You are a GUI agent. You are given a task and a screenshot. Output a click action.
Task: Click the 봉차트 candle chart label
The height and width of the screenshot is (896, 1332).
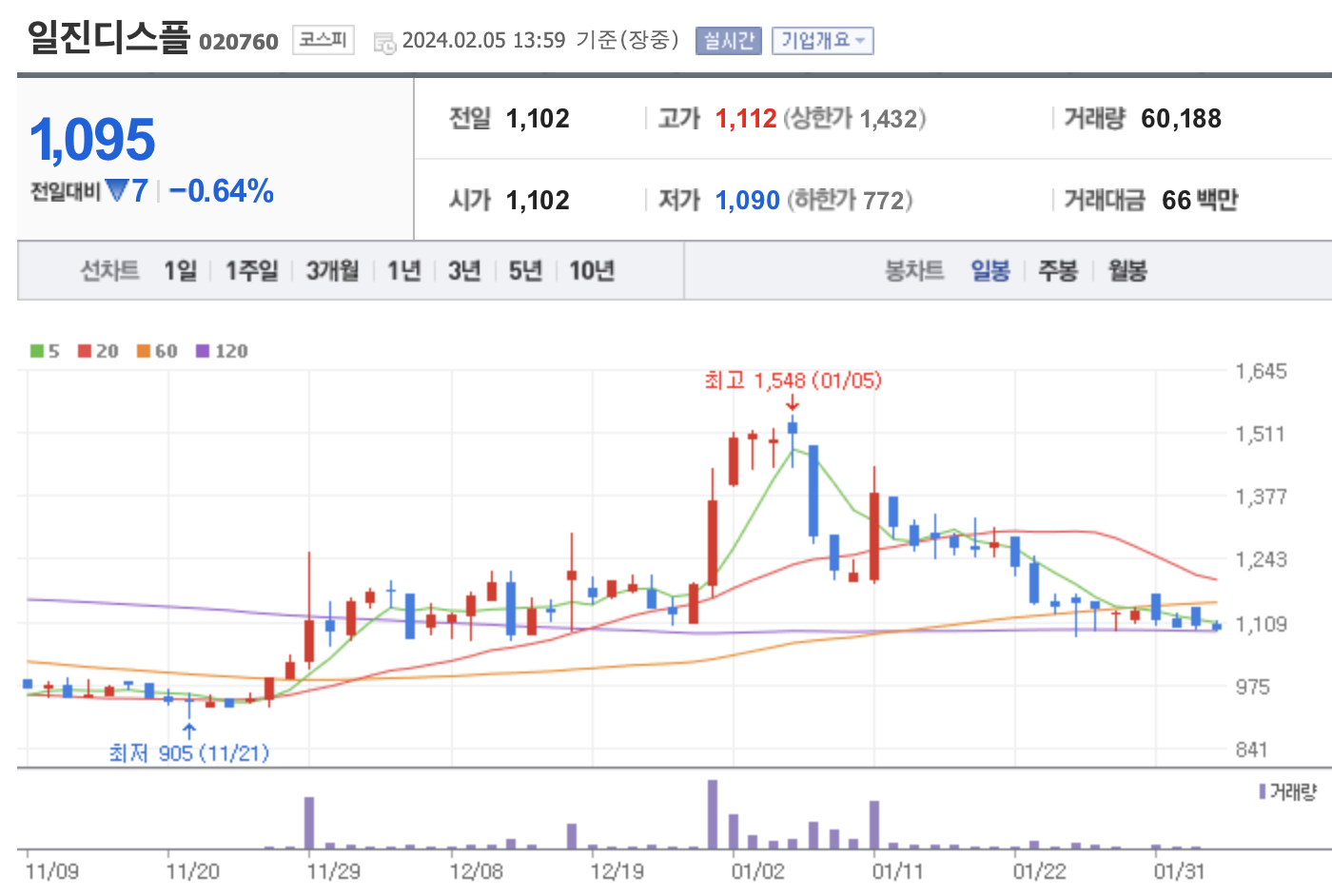[x=914, y=271]
